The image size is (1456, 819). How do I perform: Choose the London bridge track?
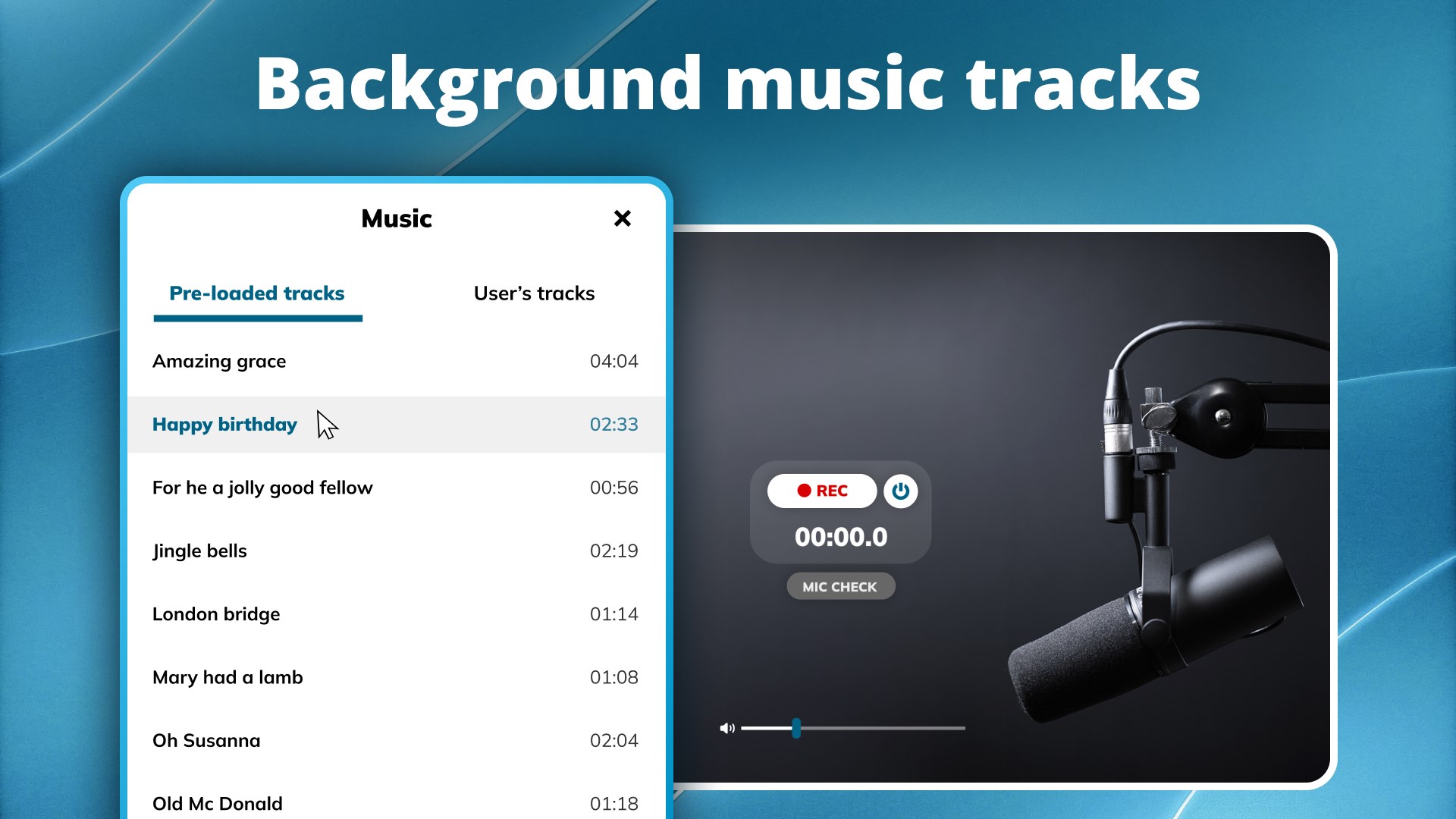tap(216, 614)
